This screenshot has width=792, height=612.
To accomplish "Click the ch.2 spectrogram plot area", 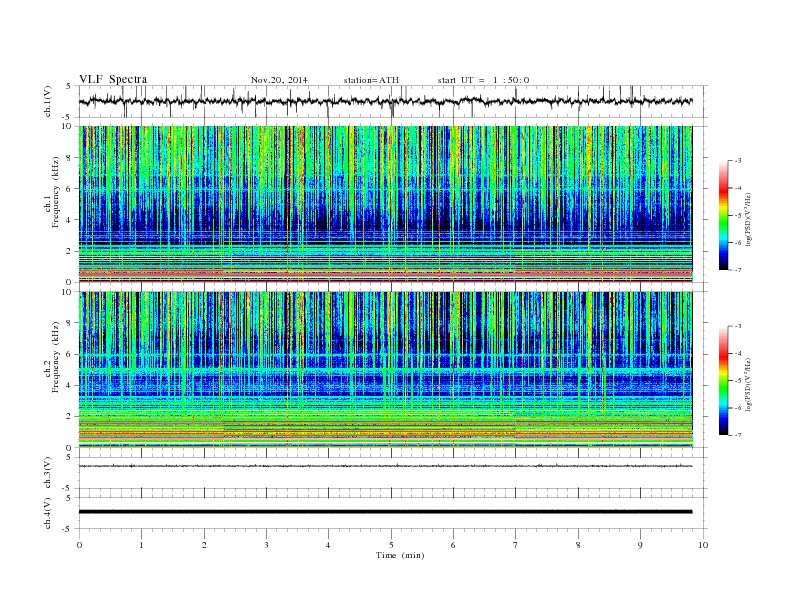I will point(385,370).
